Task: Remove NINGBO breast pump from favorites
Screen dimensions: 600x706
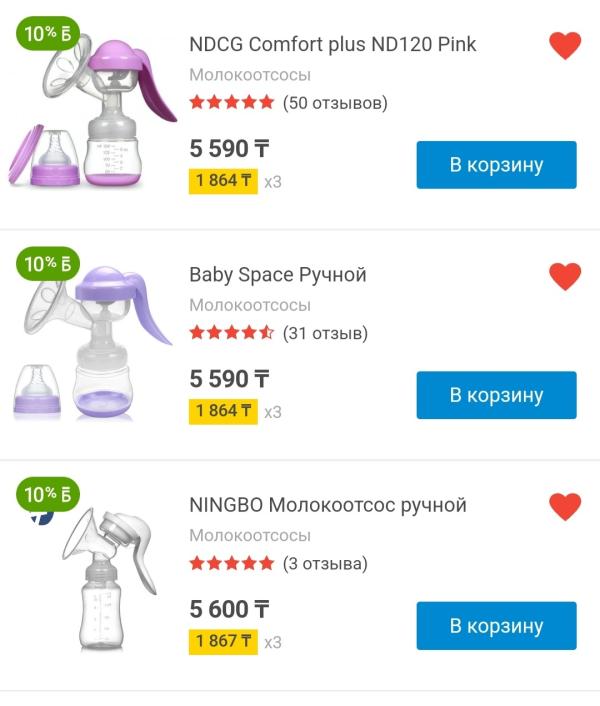Action: [x=565, y=507]
